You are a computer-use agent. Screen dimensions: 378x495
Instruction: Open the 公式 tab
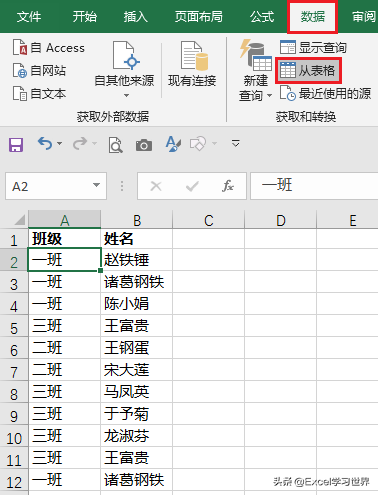262,16
